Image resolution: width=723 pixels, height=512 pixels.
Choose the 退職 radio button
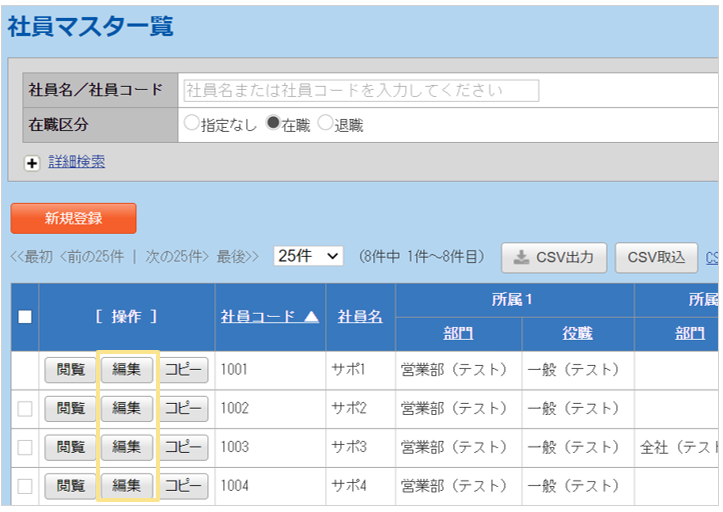pyautogui.click(x=325, y=124)
